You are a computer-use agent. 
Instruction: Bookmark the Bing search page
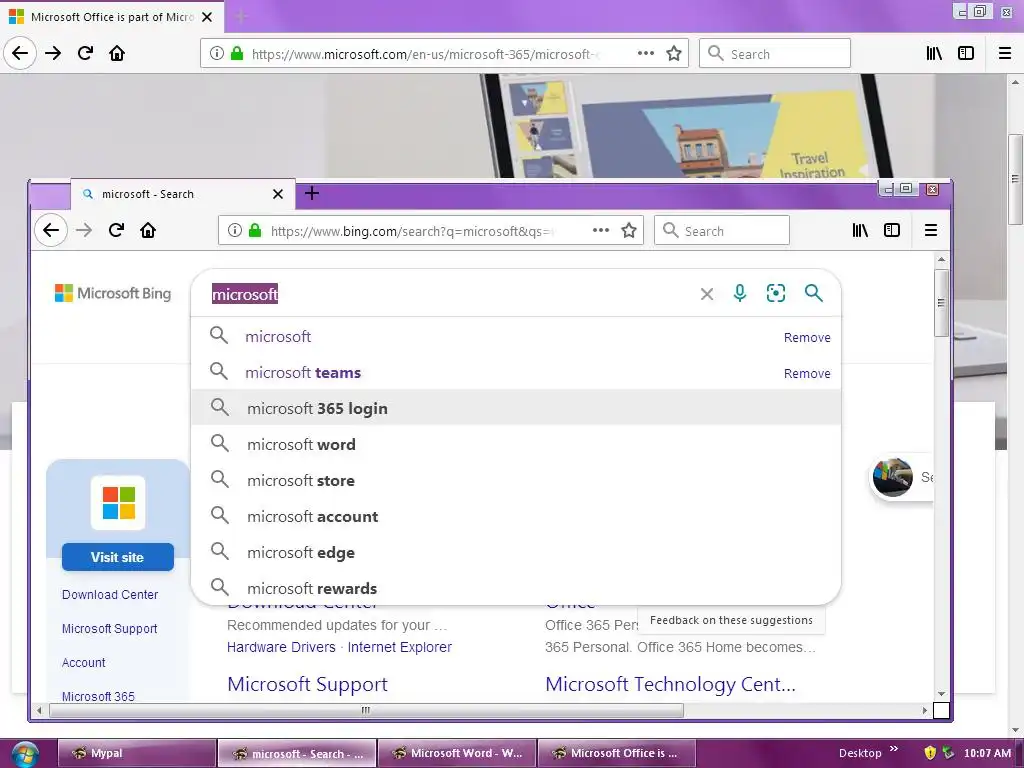(629, 231)
